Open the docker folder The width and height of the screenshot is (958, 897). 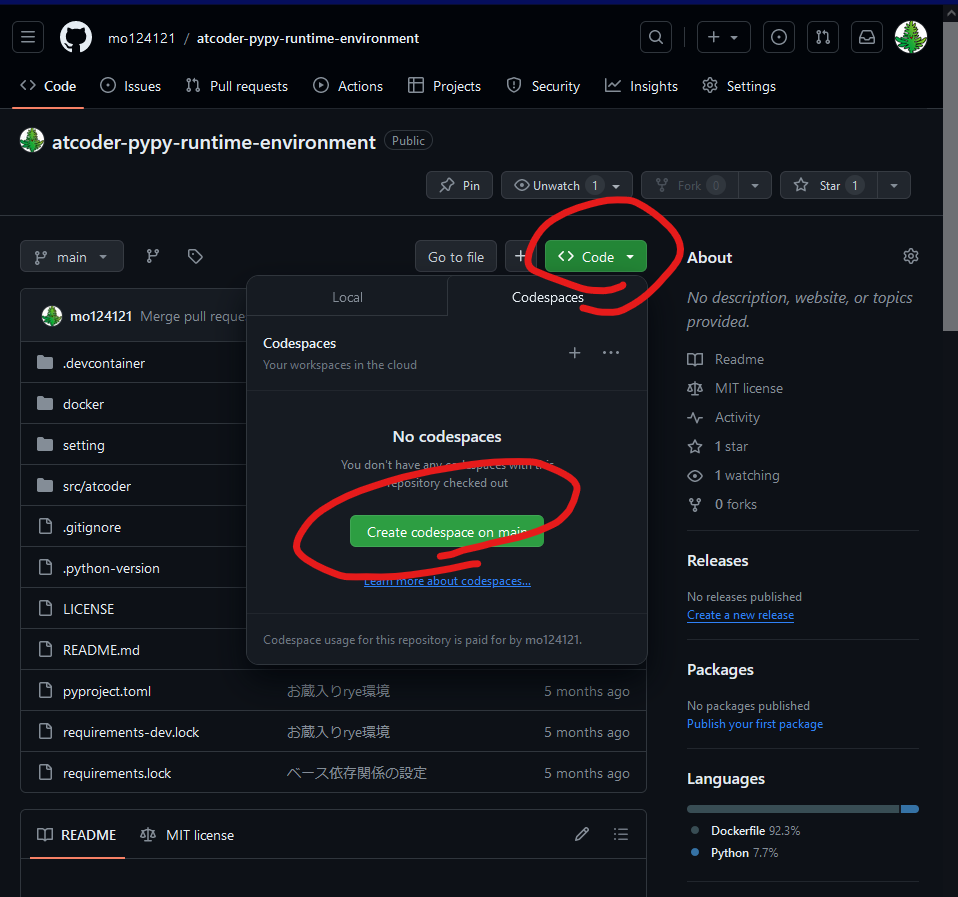(x=83, y=404)
